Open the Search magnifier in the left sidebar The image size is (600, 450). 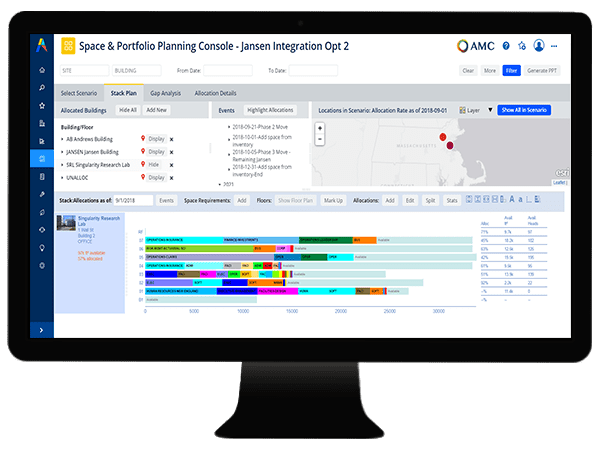click(42, 88)
